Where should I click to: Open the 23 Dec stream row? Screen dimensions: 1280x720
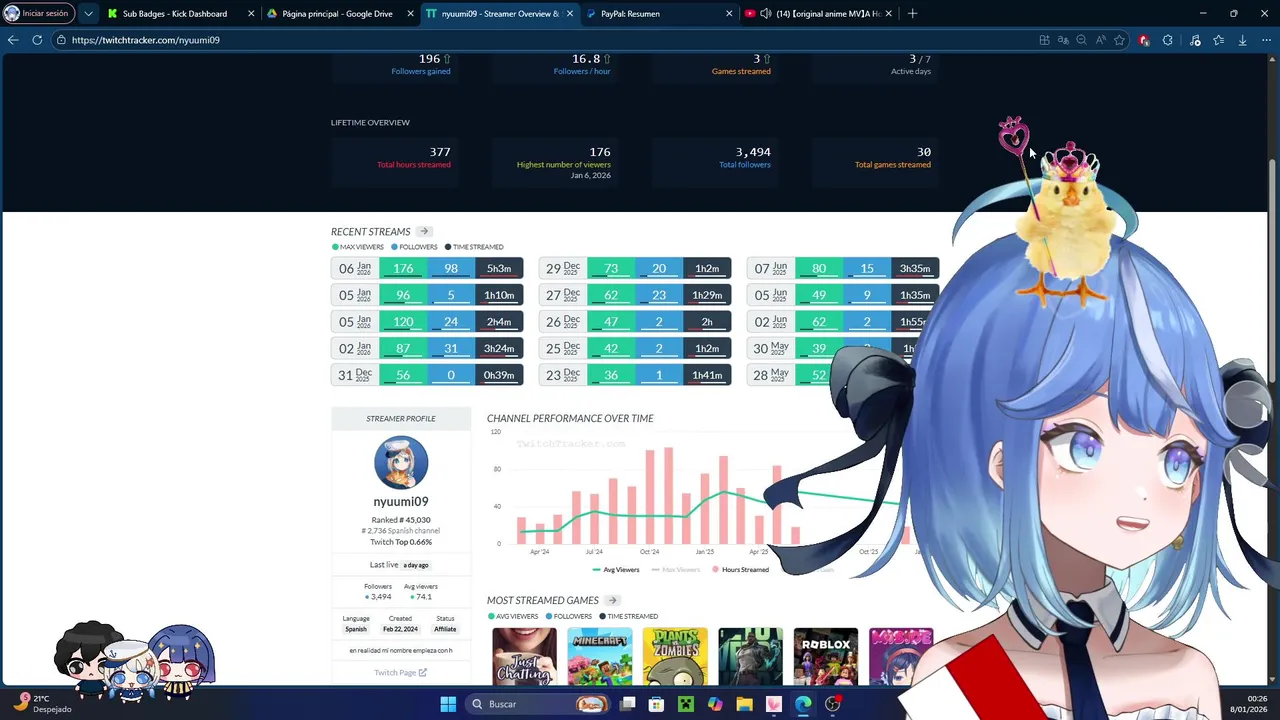635,375
